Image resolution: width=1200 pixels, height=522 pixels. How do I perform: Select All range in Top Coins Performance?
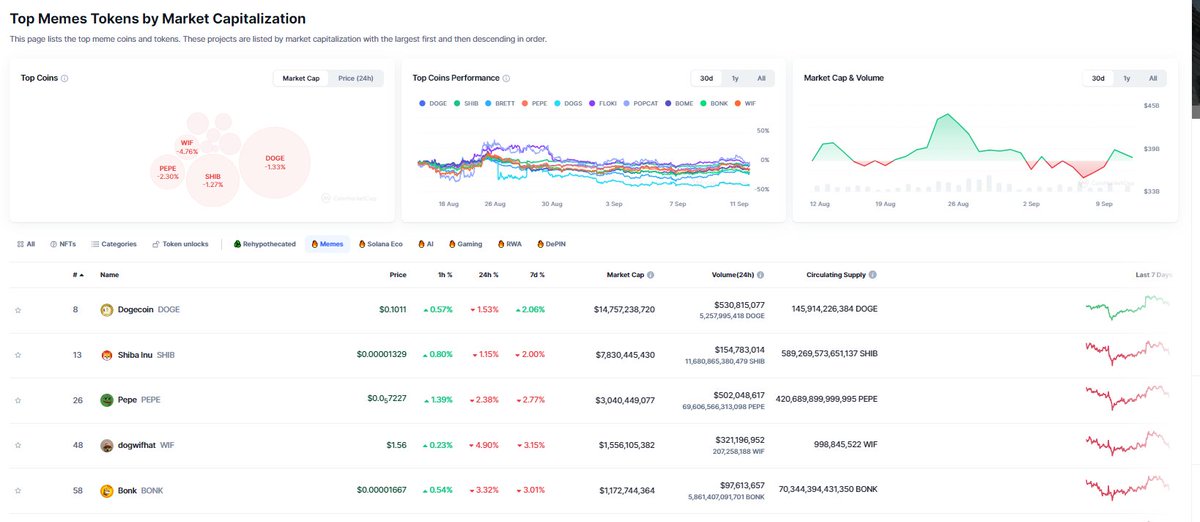click(x=761, y=78)
